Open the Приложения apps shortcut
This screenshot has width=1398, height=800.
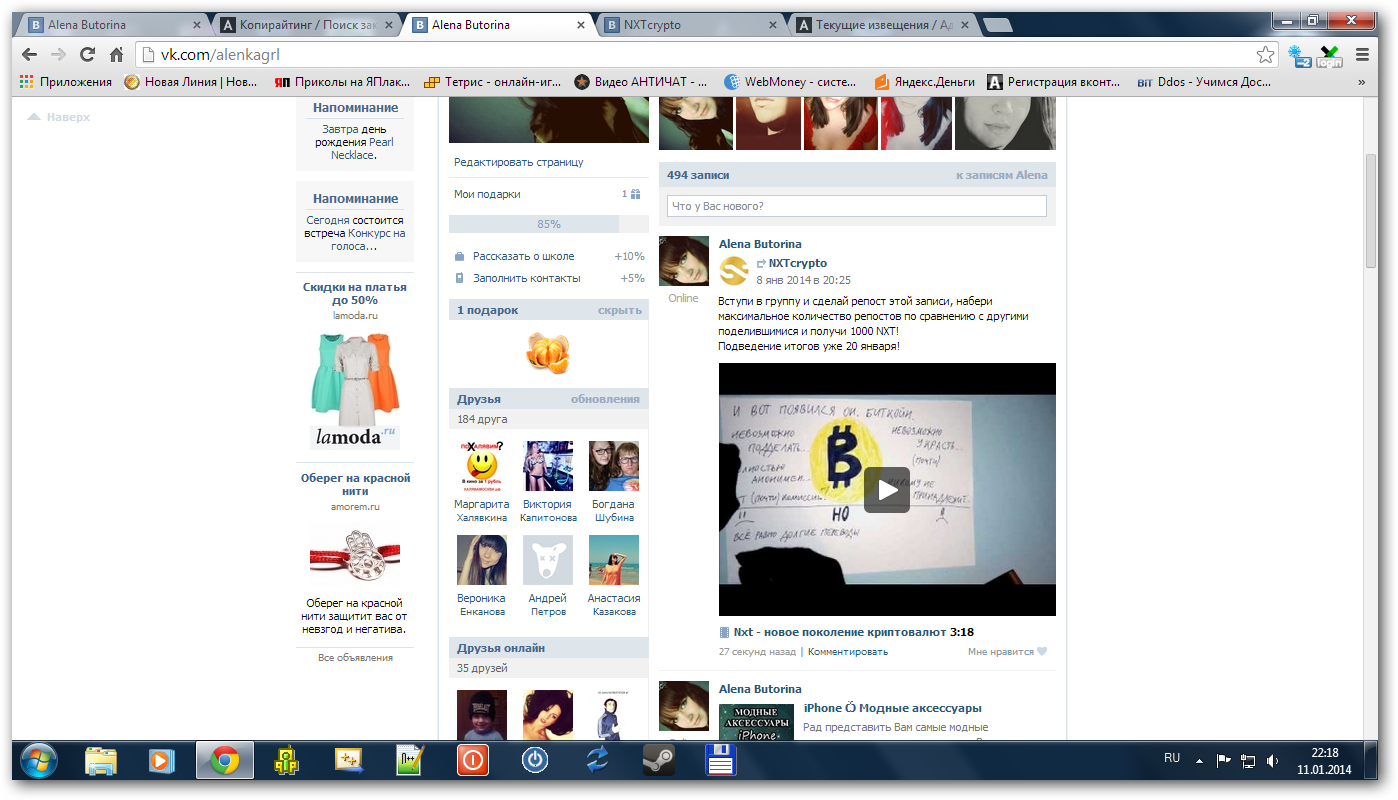pos(66,82)
